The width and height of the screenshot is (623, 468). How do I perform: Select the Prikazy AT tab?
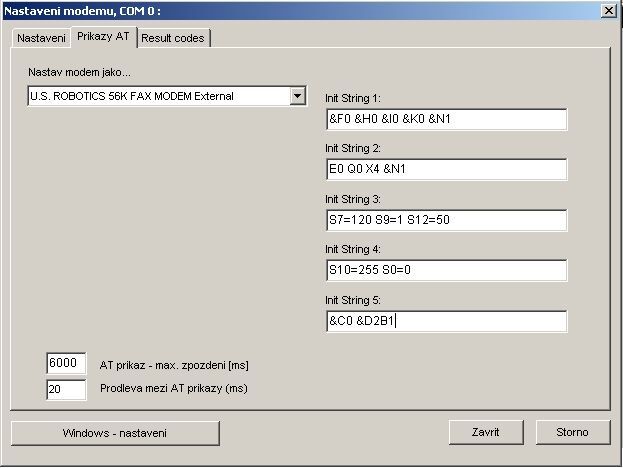105,36
